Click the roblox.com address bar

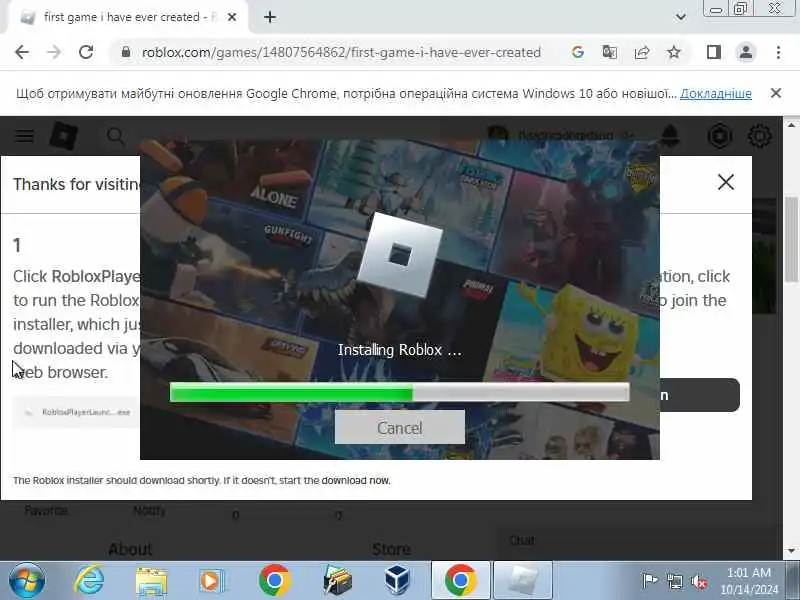341,52
